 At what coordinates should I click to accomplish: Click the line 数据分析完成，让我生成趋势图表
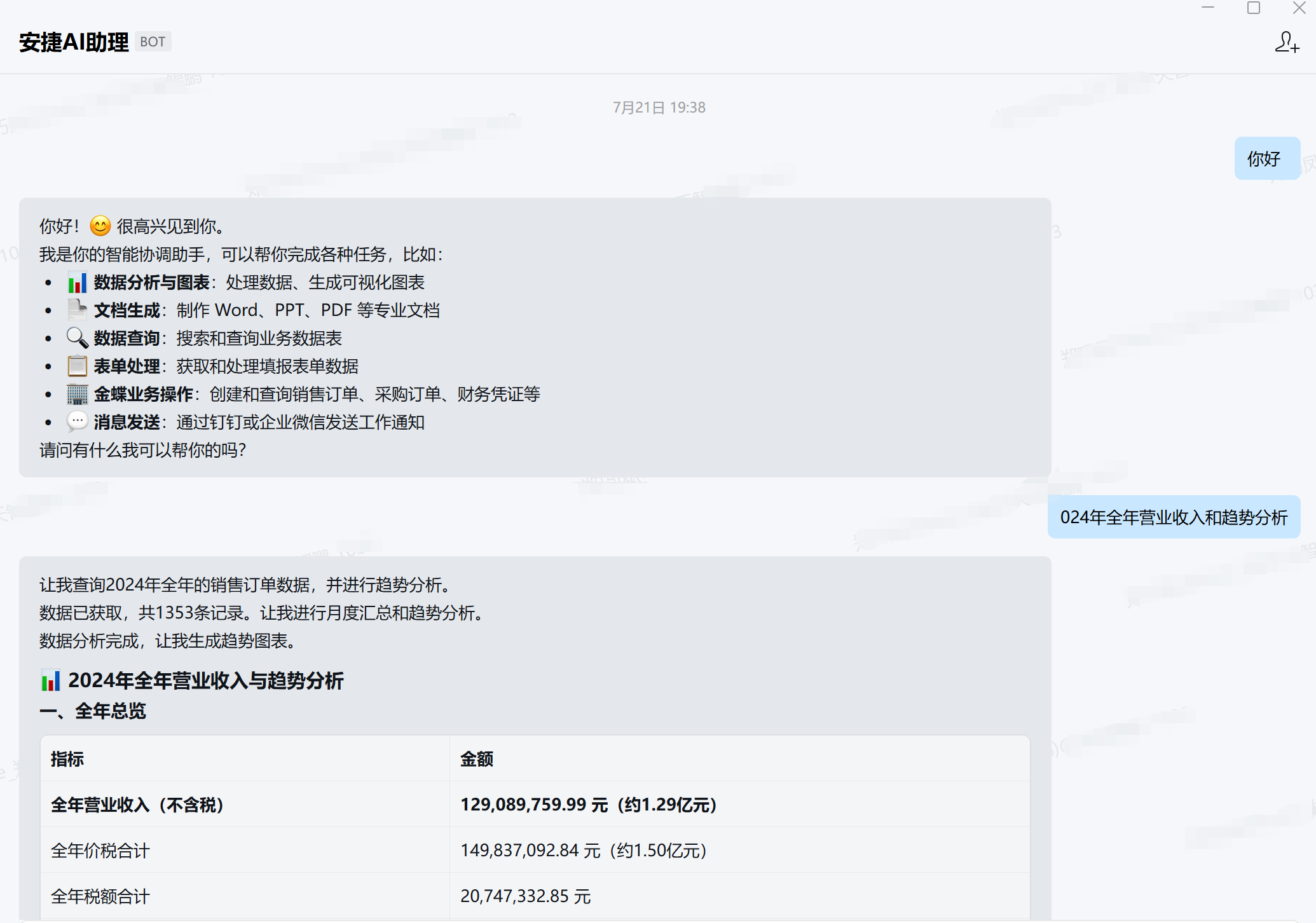point(168,641)
